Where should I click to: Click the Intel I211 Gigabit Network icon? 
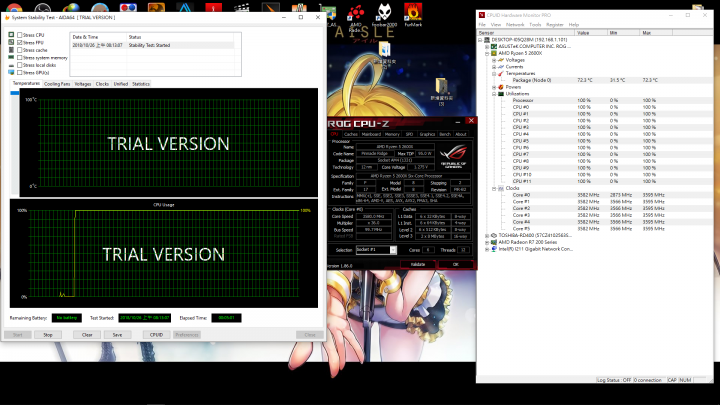(494, 249)
